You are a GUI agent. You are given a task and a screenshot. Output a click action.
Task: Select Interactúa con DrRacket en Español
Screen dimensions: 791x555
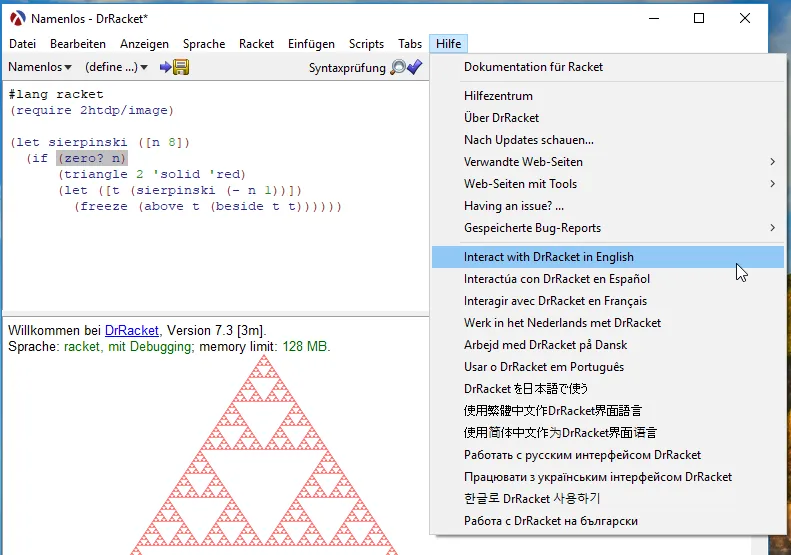(x=608, y=279)
